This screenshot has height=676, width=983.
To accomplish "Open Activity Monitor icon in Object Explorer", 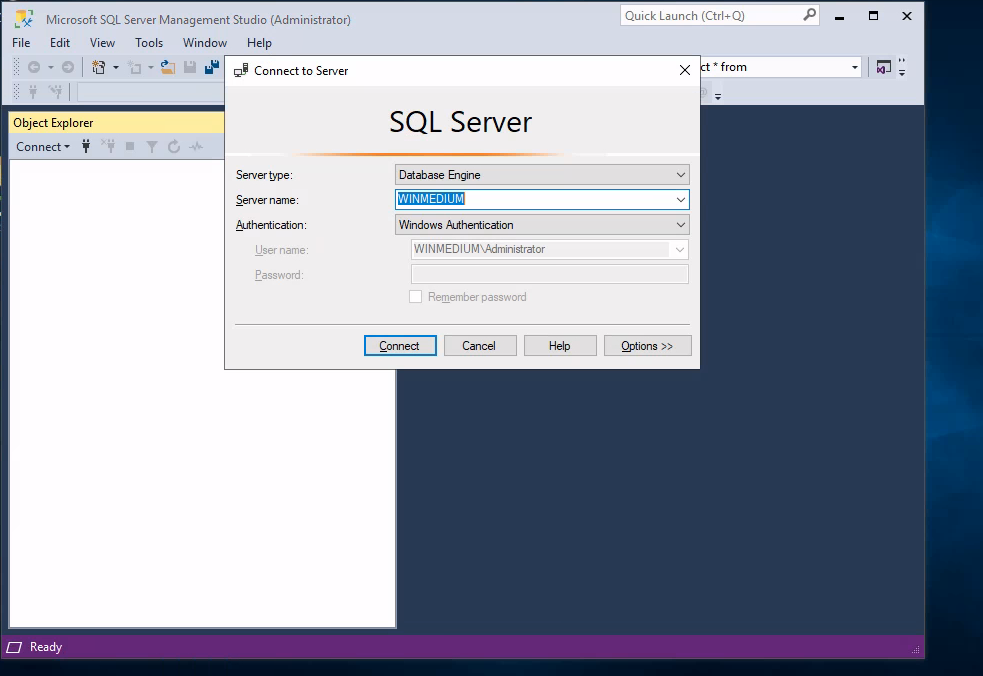I will [196, 147].
